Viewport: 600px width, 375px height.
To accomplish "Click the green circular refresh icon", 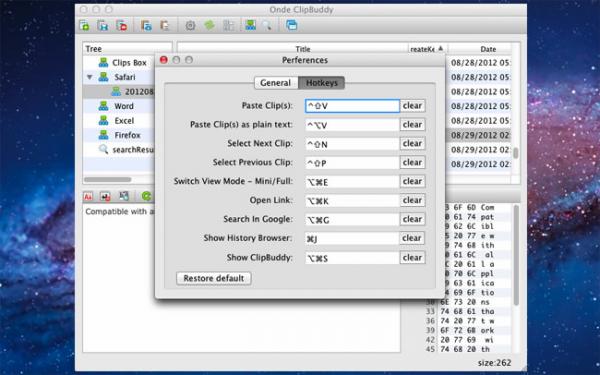I will point(146,196).
